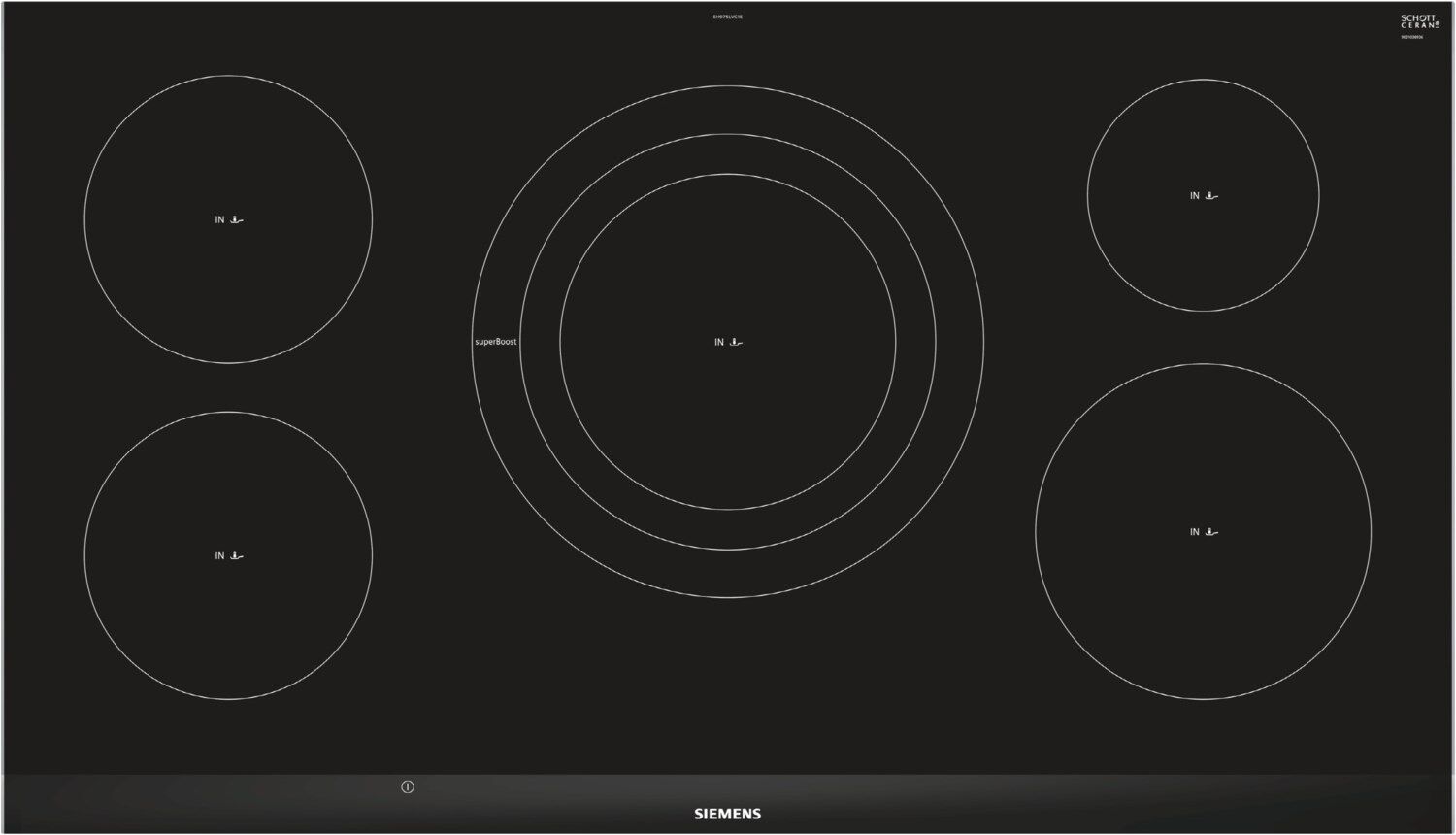The height and width of the screenshot is (835, 1456).
Task: Click the serial number under Schott Ceran
Action: (x=1411, y=37)
